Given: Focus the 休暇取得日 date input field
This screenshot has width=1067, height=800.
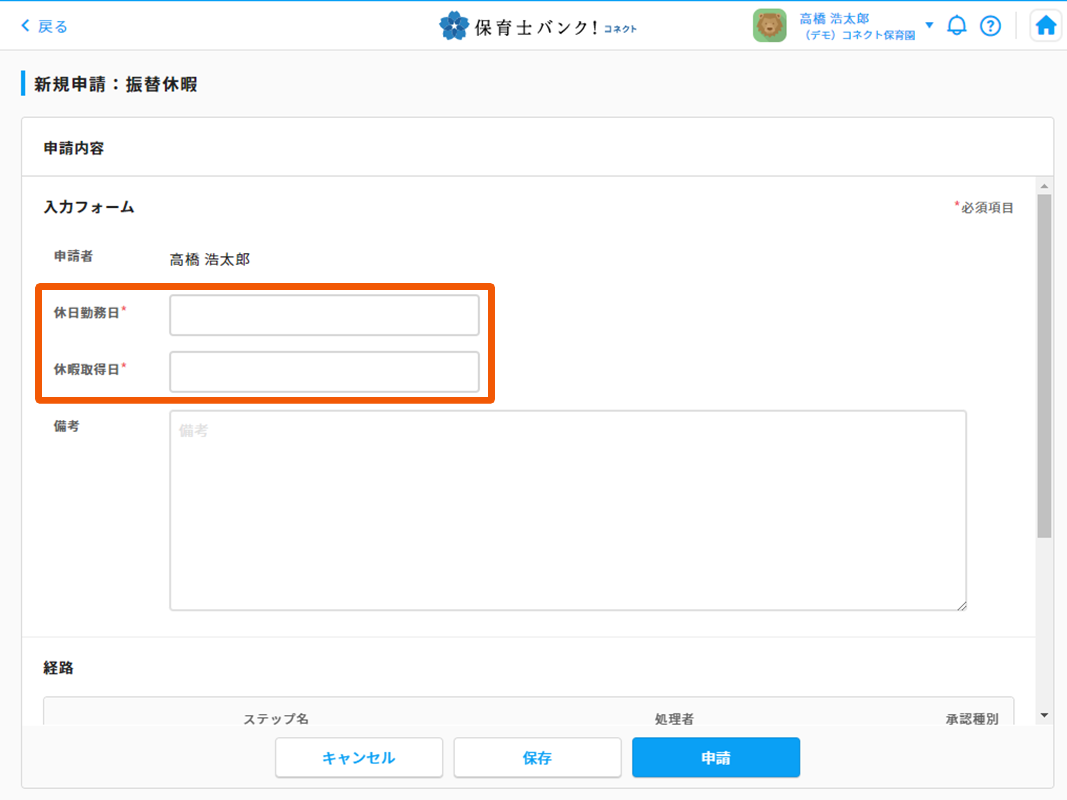Looking at the screenshot, I should [324, 372].
